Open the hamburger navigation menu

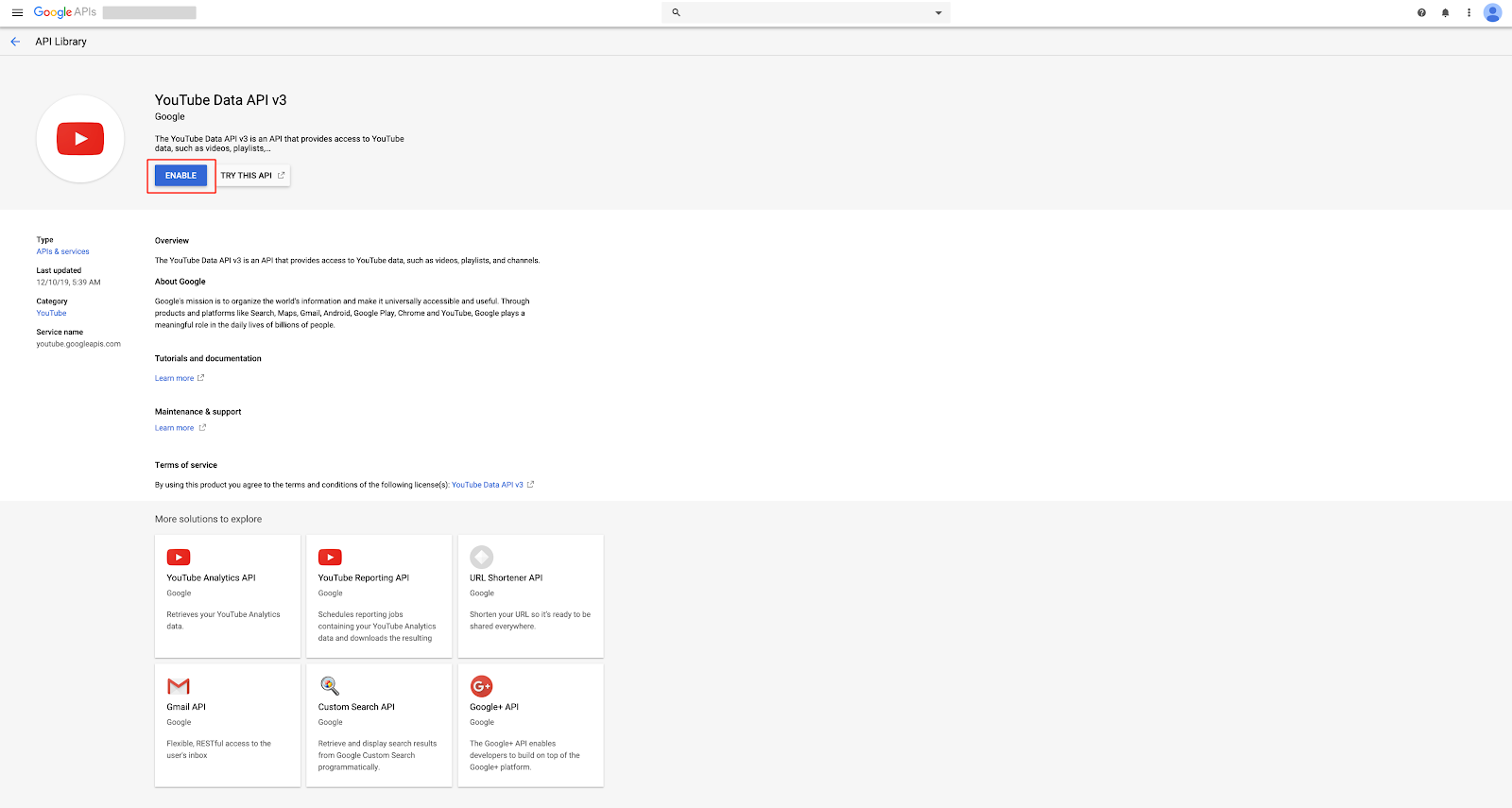17,12
